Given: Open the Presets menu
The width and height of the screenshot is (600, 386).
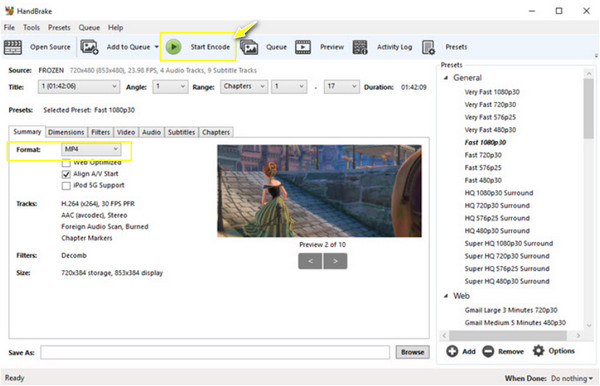Looking at the screenshot, I should 59,28.
